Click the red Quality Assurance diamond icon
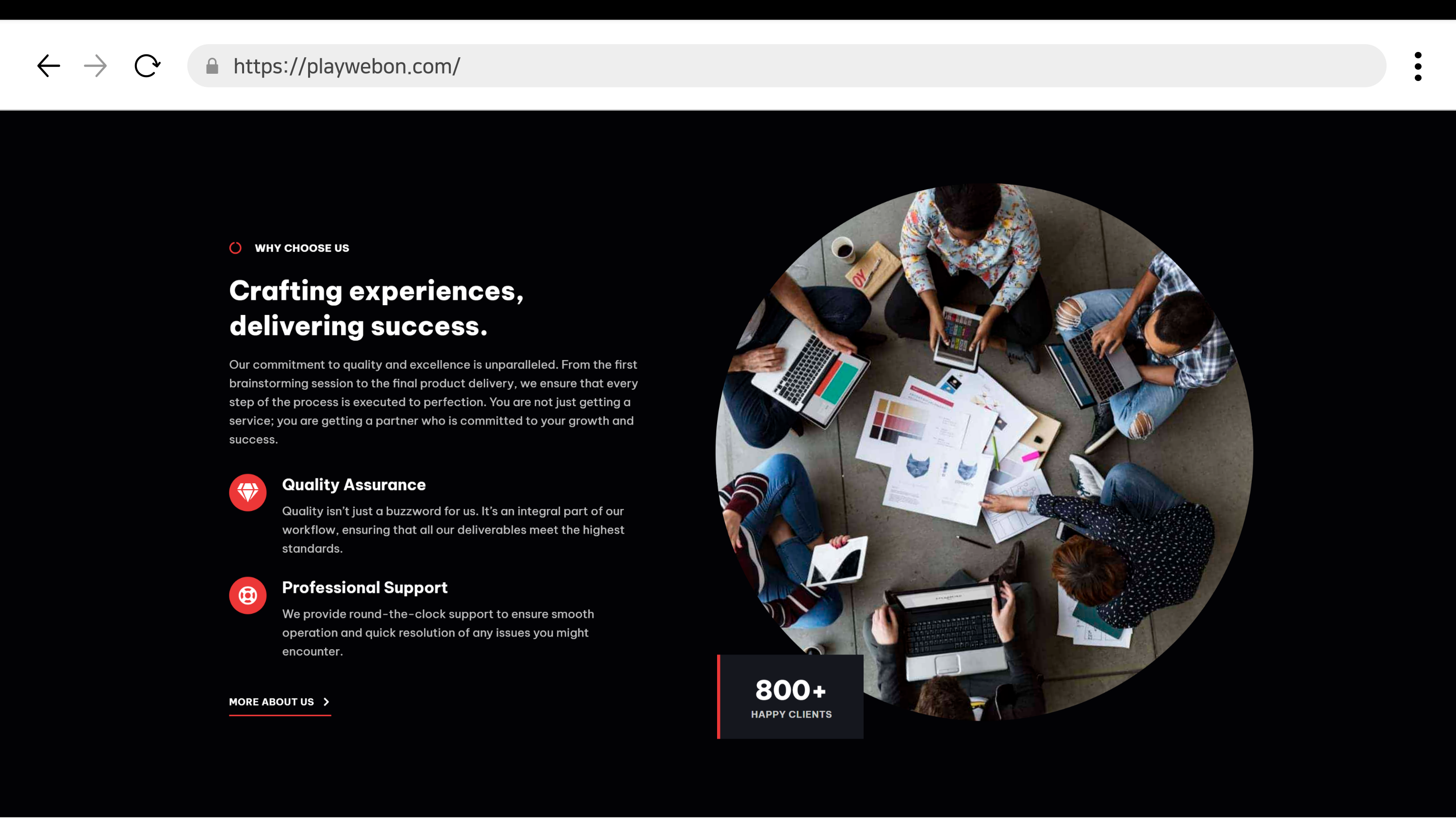Viewport: 1456px width, 819px height. [x=247, y=492]
